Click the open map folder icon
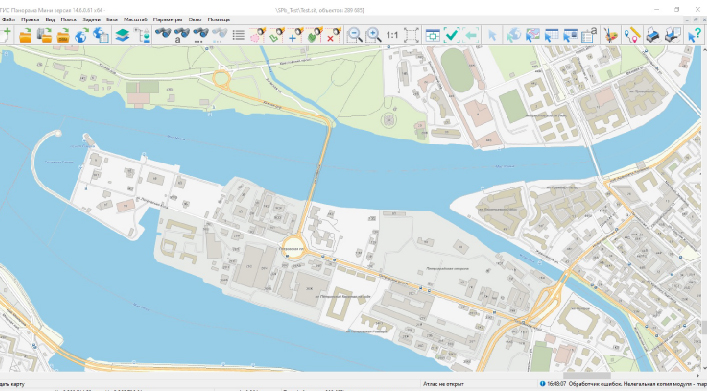Image resolution: width=707 pixels, height=391 pixels. pyautogui.click(x=25, y=35)
